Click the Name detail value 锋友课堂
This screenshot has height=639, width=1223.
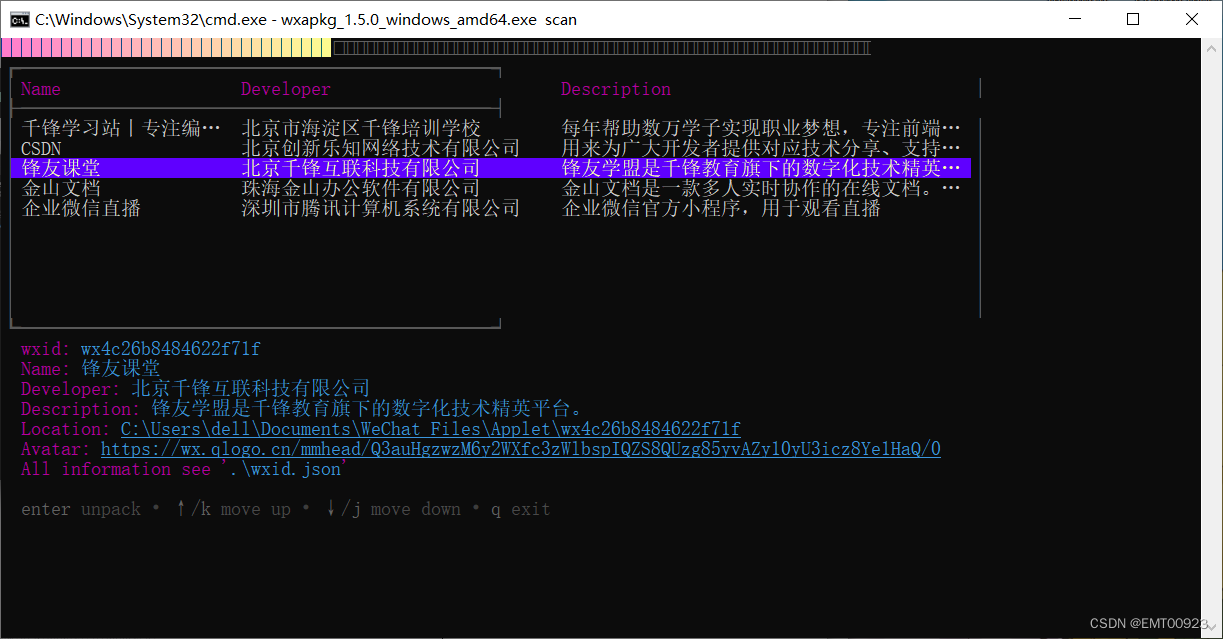point(121,369)
